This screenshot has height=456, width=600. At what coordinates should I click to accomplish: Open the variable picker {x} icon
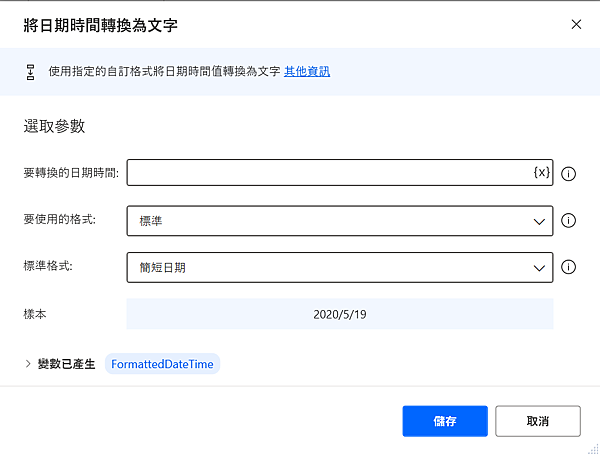pyautogui.click(x=541, y=173)
